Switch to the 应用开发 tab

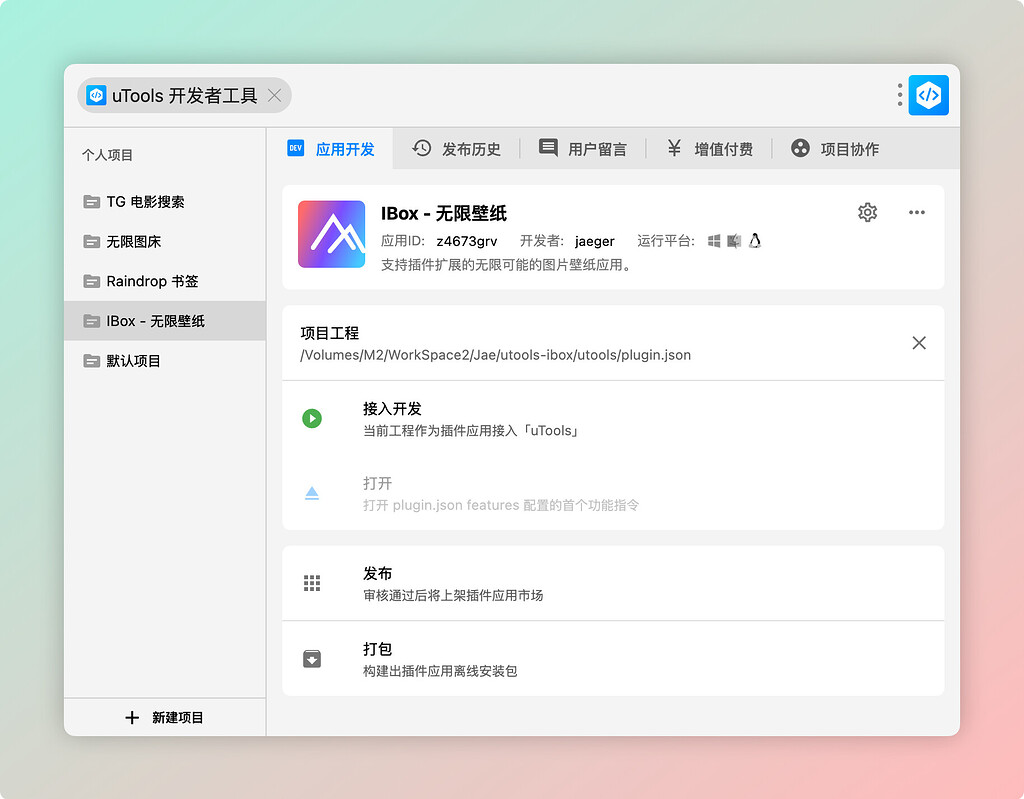click(331, 149)
